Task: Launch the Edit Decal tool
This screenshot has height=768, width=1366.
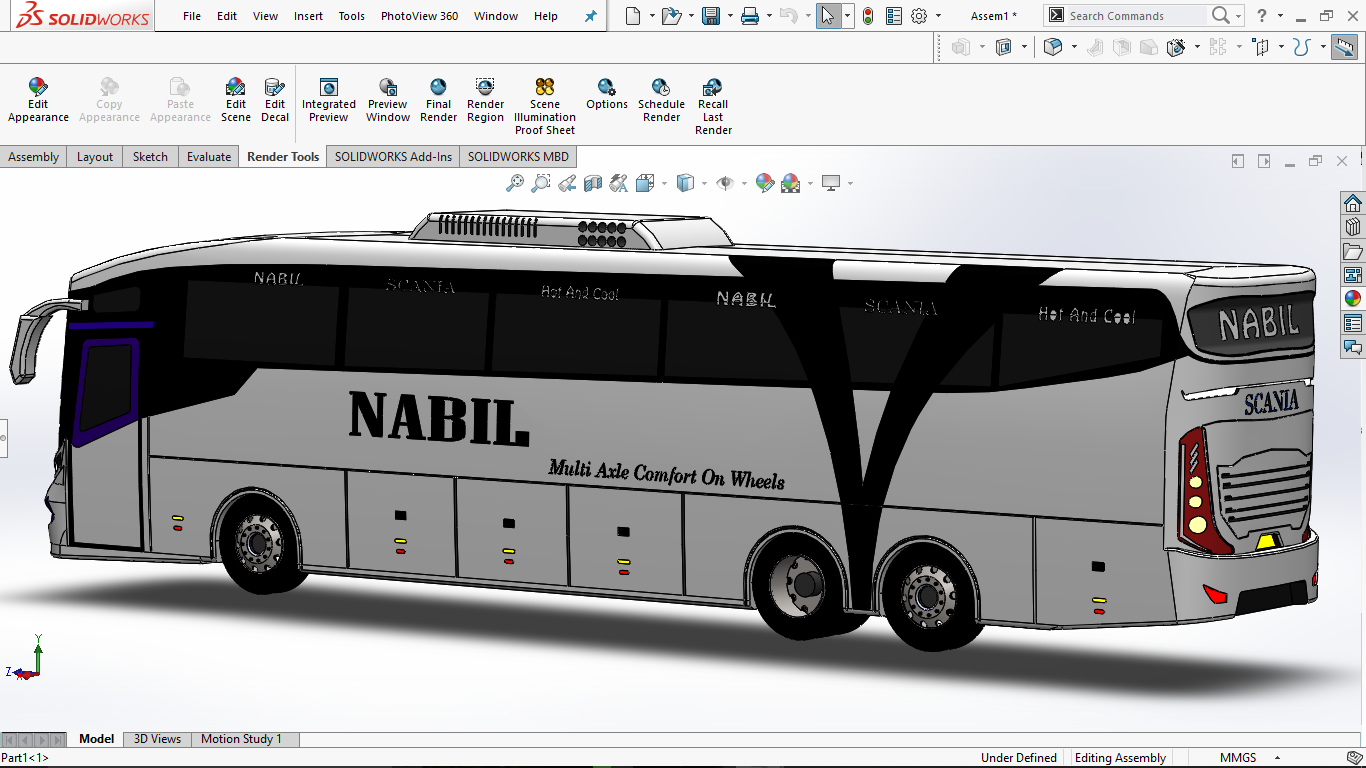Action: coord(275,100)
